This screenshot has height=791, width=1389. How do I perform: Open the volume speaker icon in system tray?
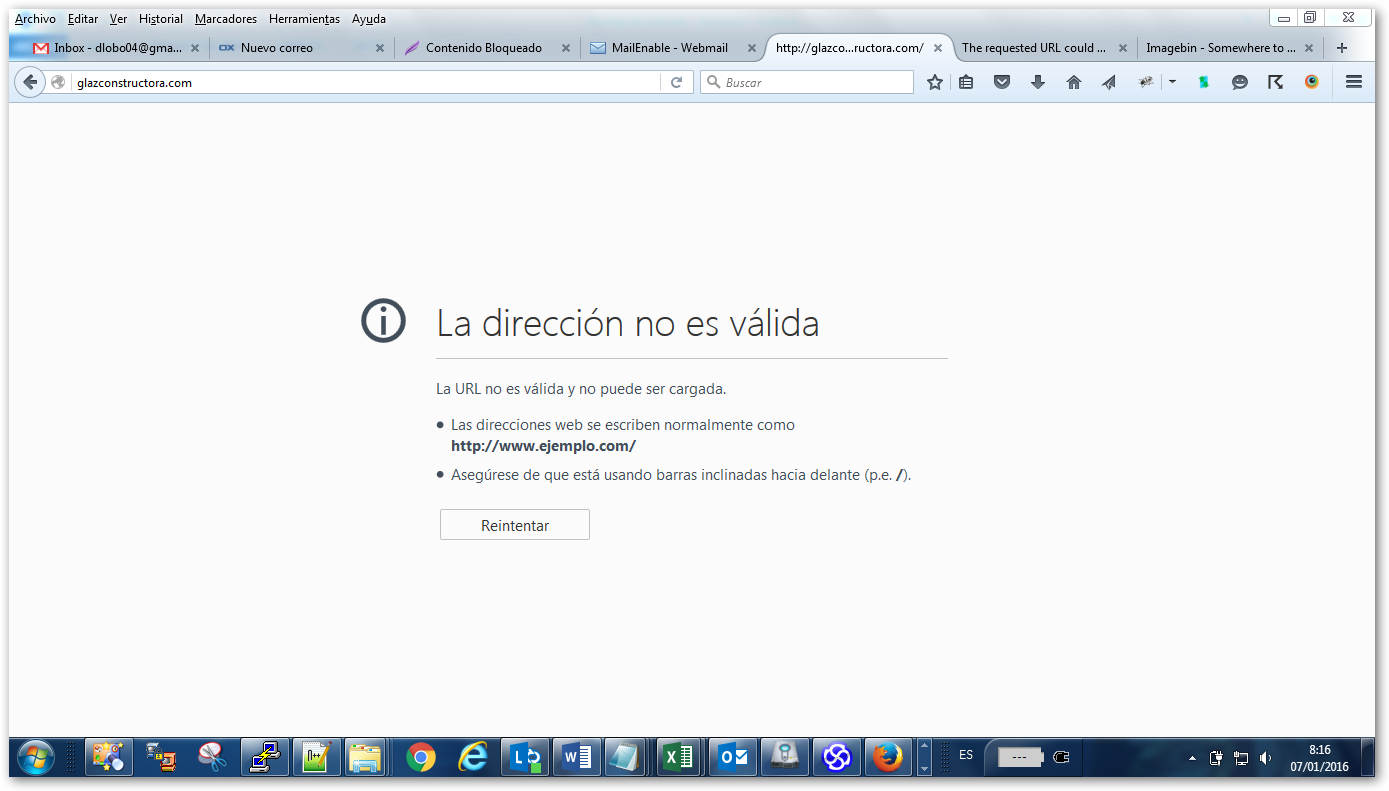(1266, 758)
